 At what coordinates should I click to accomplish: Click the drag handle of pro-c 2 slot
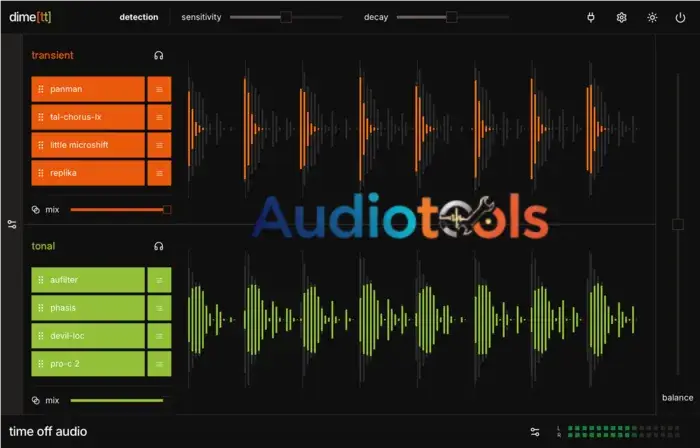[41, 364]
